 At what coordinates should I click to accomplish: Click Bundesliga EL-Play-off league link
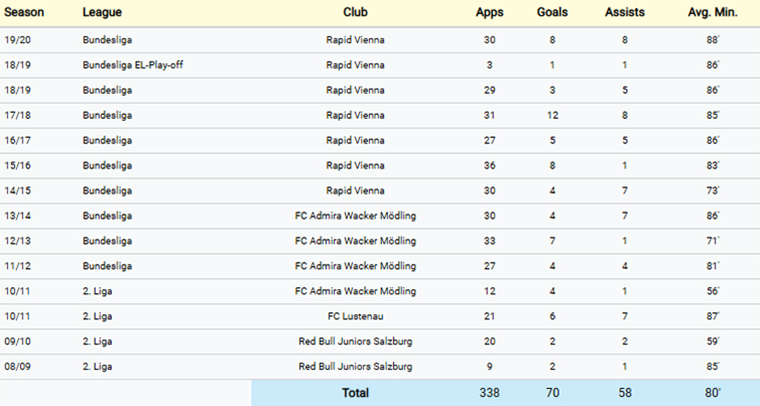click(133, 65)
